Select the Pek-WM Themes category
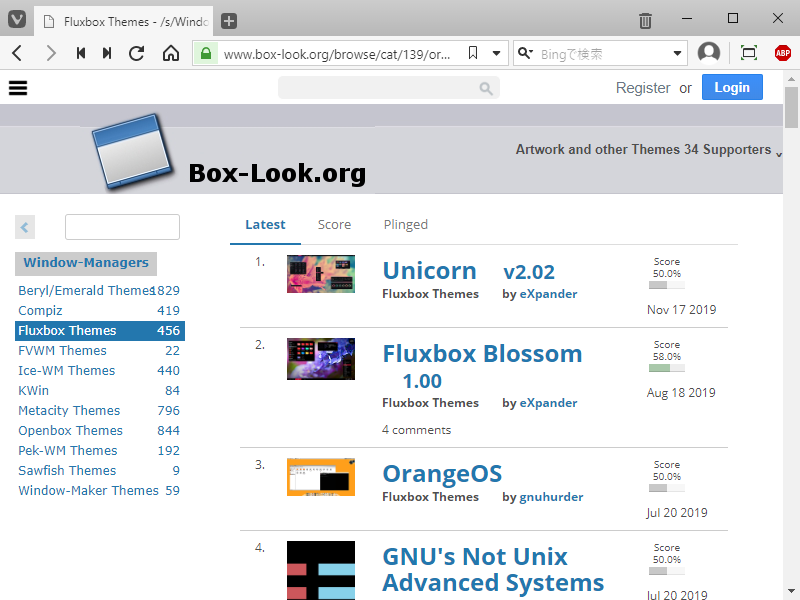Screen dimensions: 800x600 [x=99, y=451]
